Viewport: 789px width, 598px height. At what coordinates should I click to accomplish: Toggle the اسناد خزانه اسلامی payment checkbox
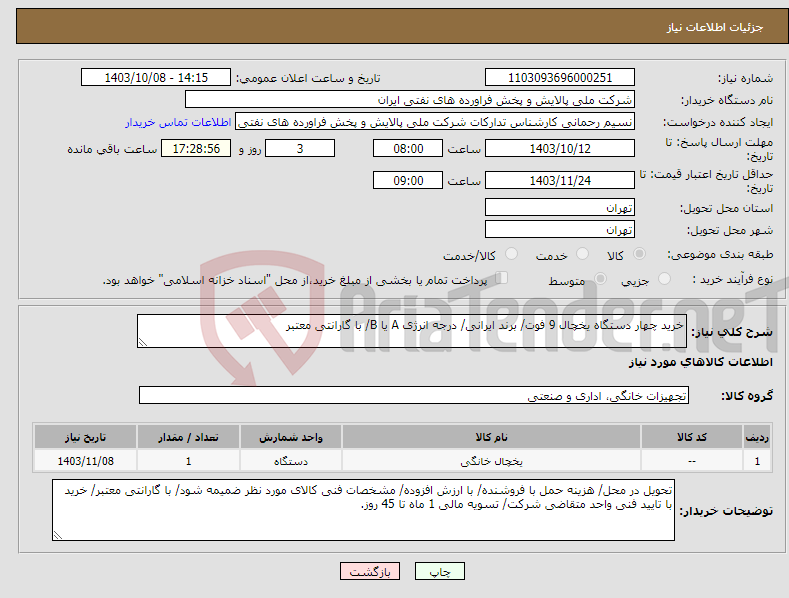(x=502, y=278)
